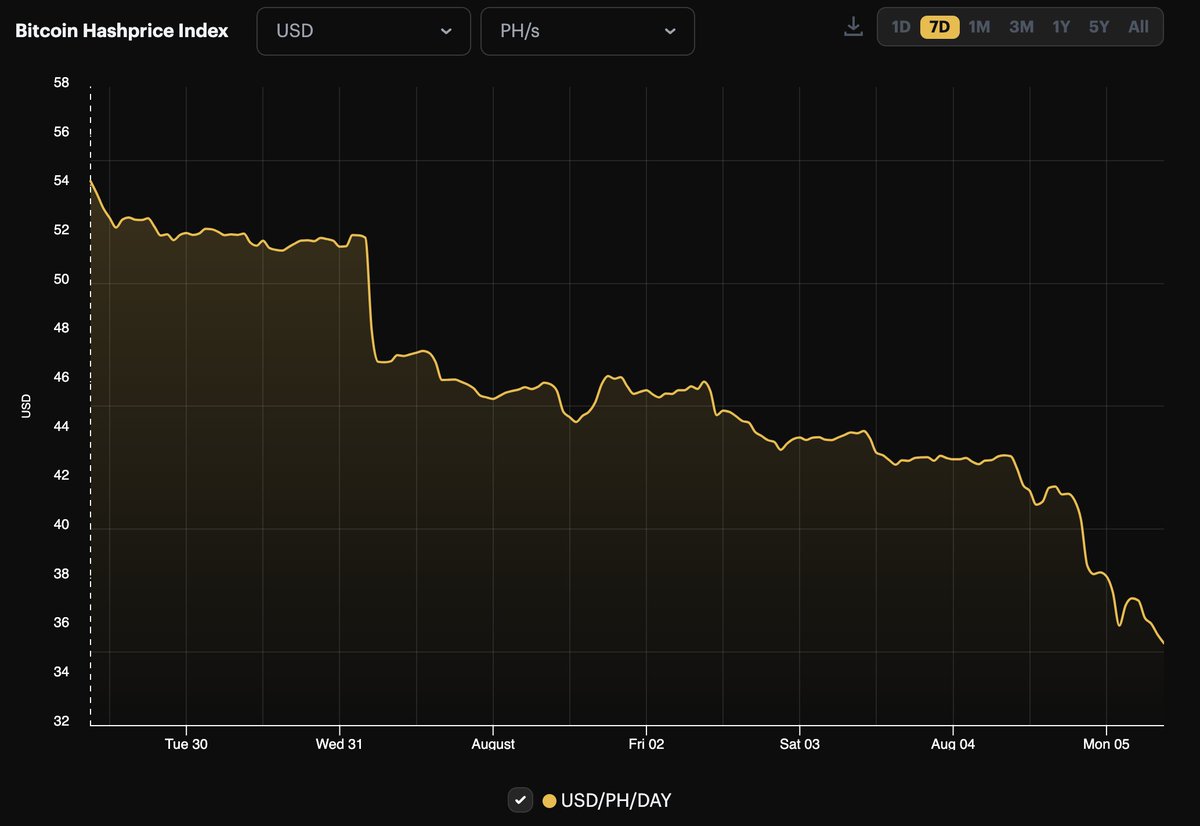
Task: Click the 58 y-axis value
Action: tap(61, 82)
